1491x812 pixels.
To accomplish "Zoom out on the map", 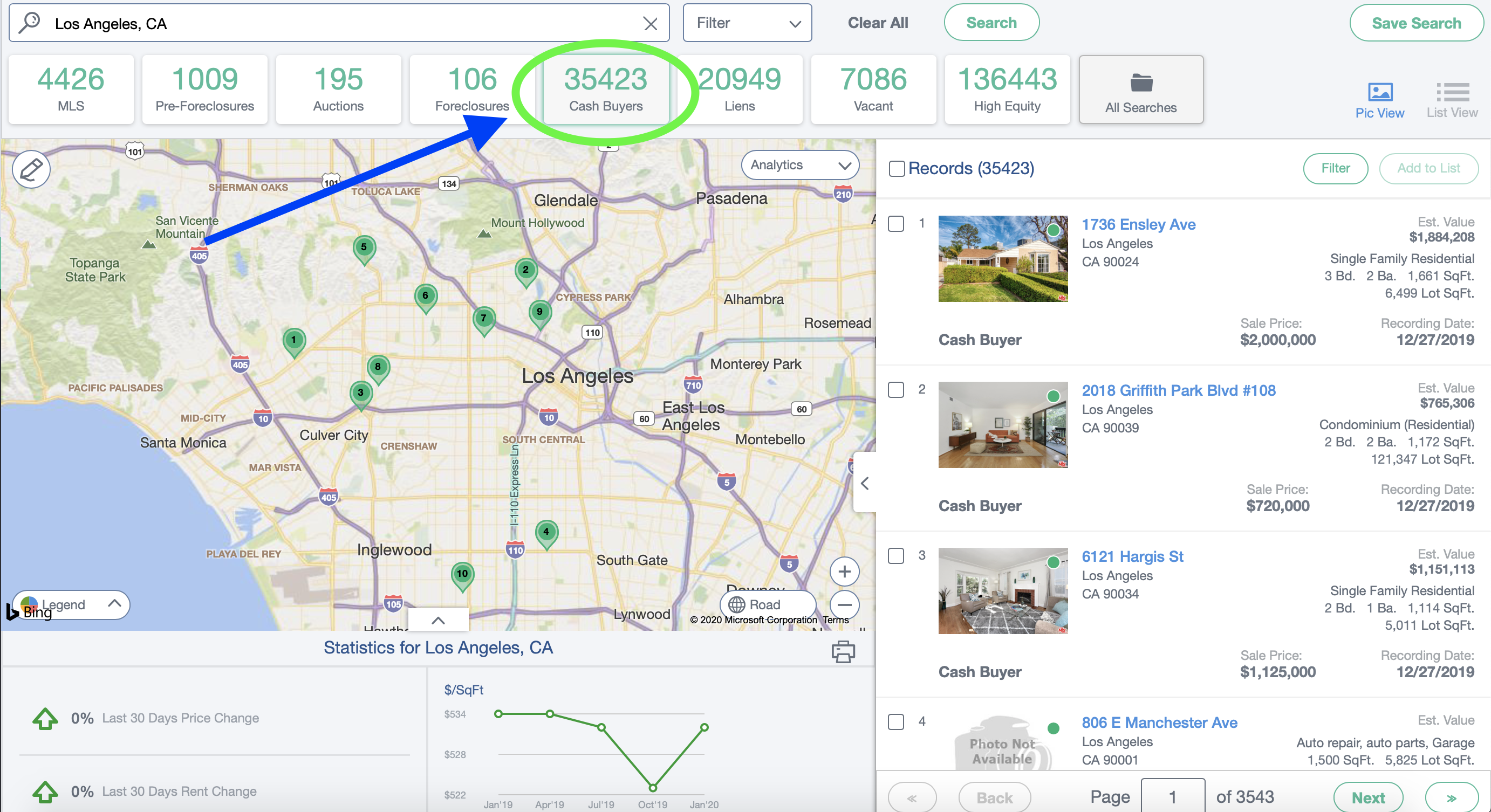I will coord(844,605).
